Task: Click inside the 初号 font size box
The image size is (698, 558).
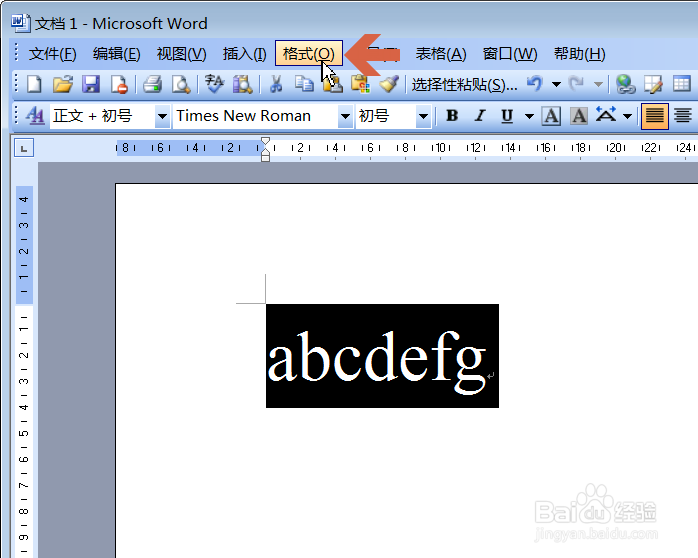Action: [x=386, y=116]
